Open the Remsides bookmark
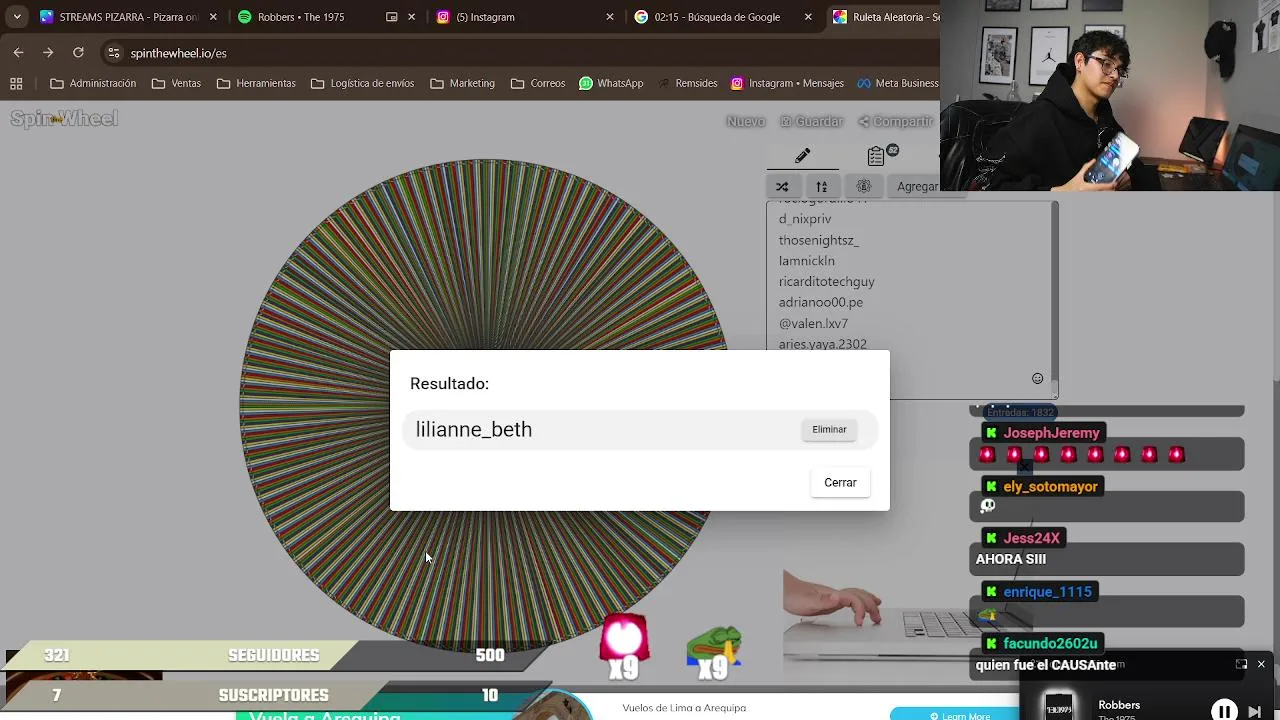Viewport: 1280px width, 720px height. click(x=687, y=83)
